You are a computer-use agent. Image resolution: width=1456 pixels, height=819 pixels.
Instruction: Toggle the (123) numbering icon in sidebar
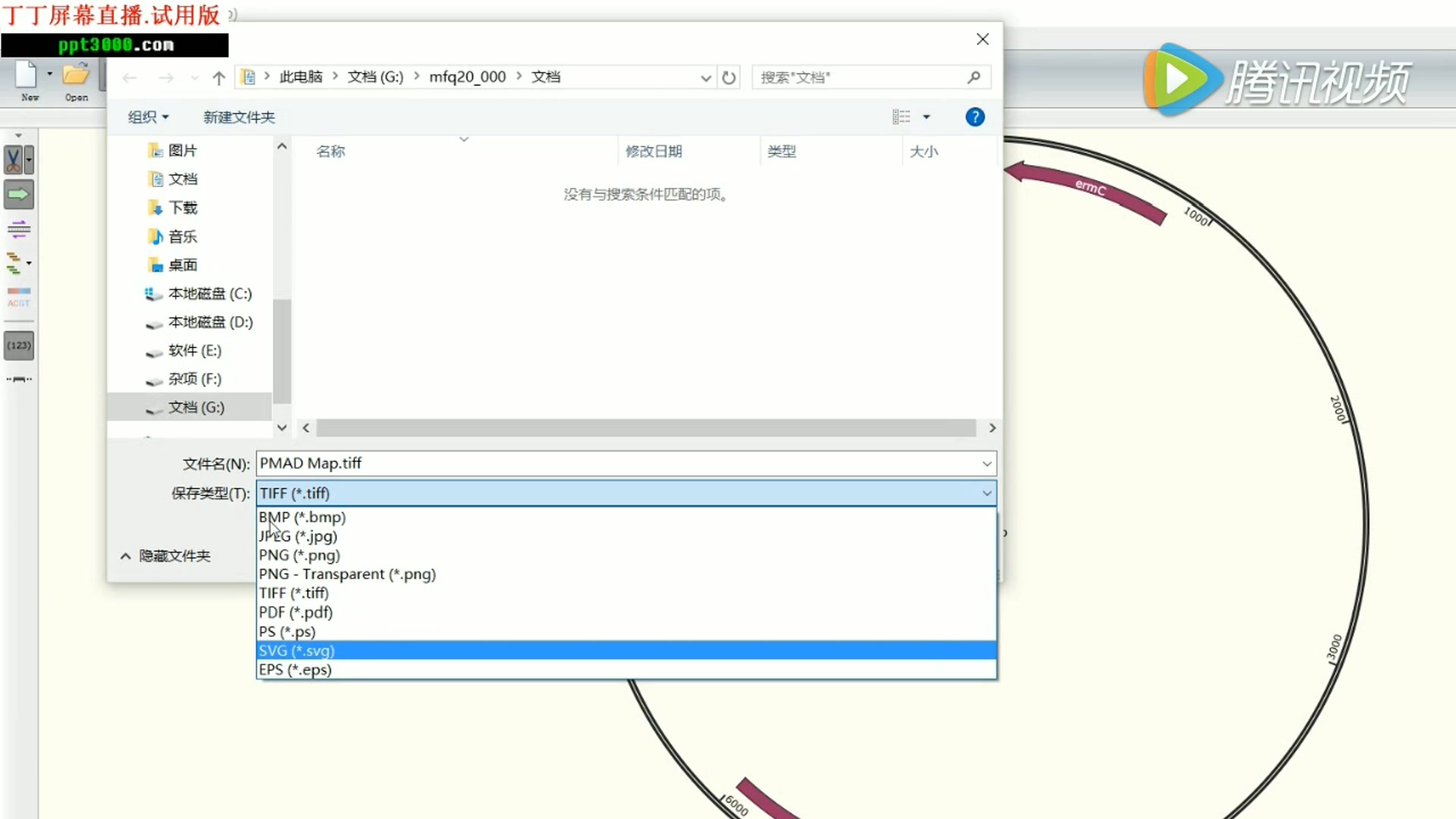pyautogui.click(x=19, y=346)
